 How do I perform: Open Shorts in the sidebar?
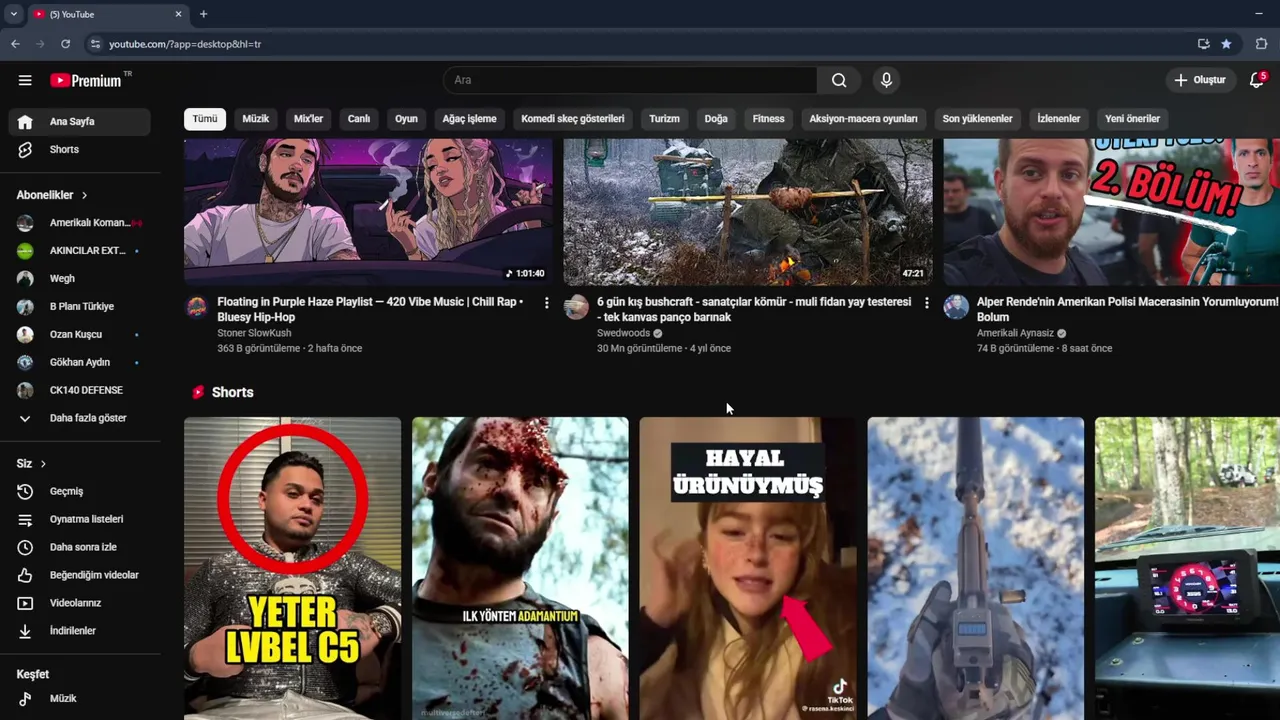(x=80, y=149)
